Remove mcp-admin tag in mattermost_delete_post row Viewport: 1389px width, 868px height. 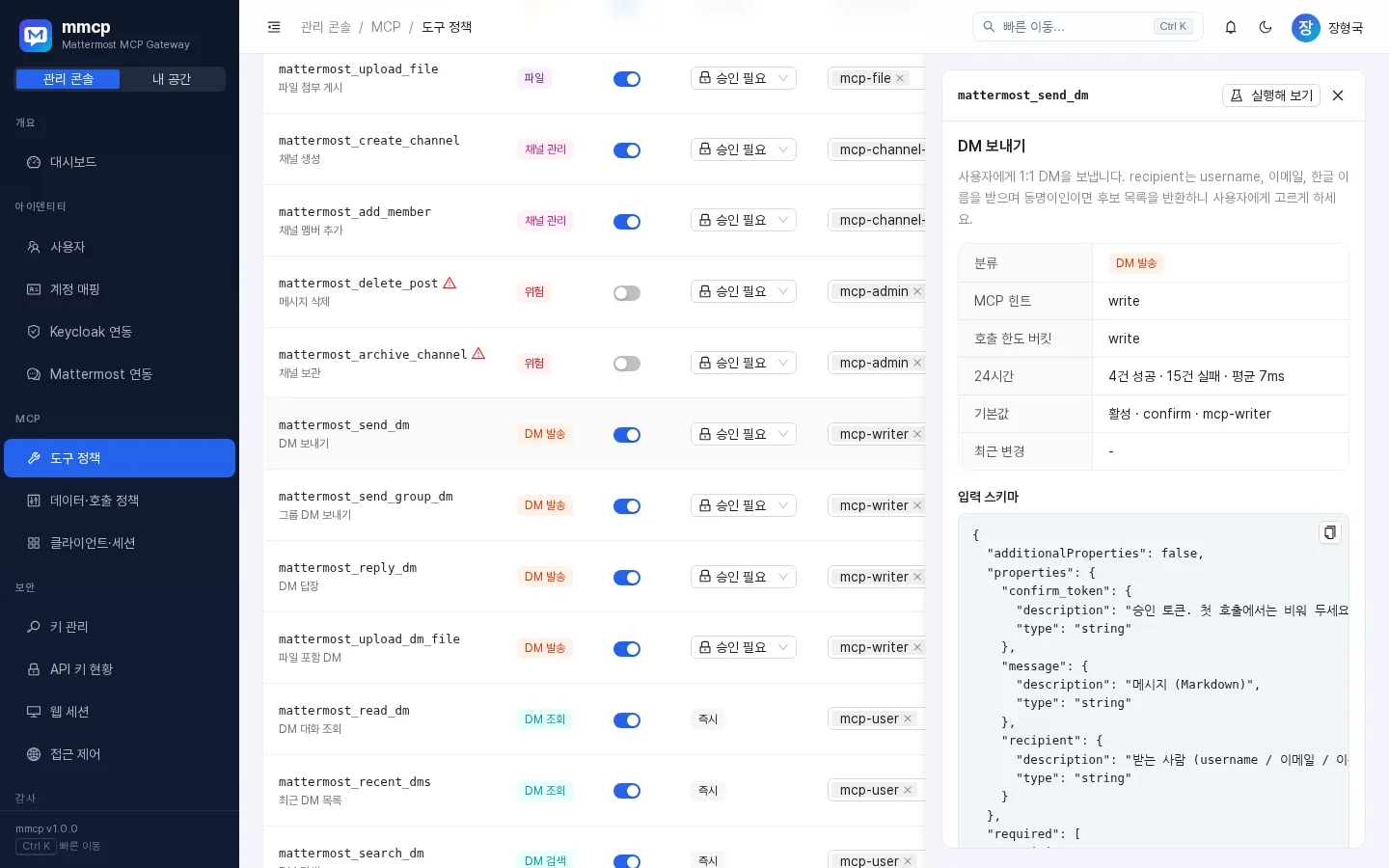click(917, 291)
